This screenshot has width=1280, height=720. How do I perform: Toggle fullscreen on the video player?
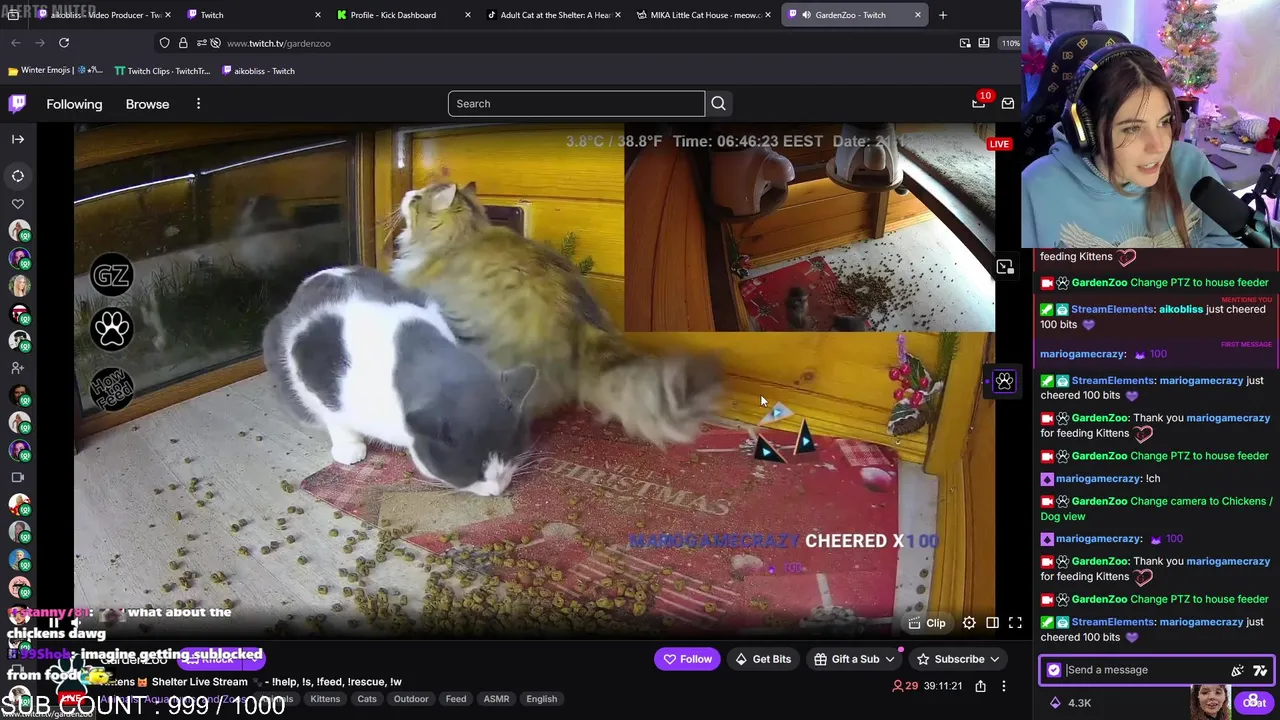(1015, 623)
